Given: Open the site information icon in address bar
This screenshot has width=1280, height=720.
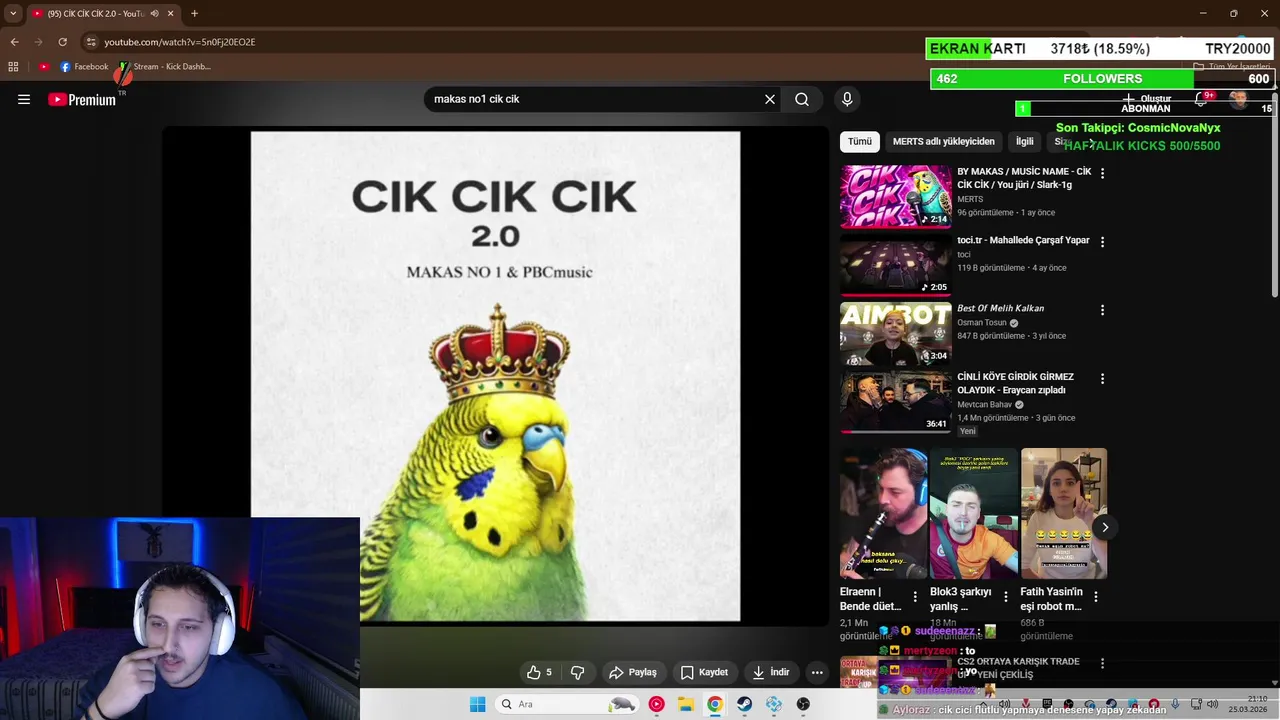Looking at the screenshot, I should coord(90,42).
